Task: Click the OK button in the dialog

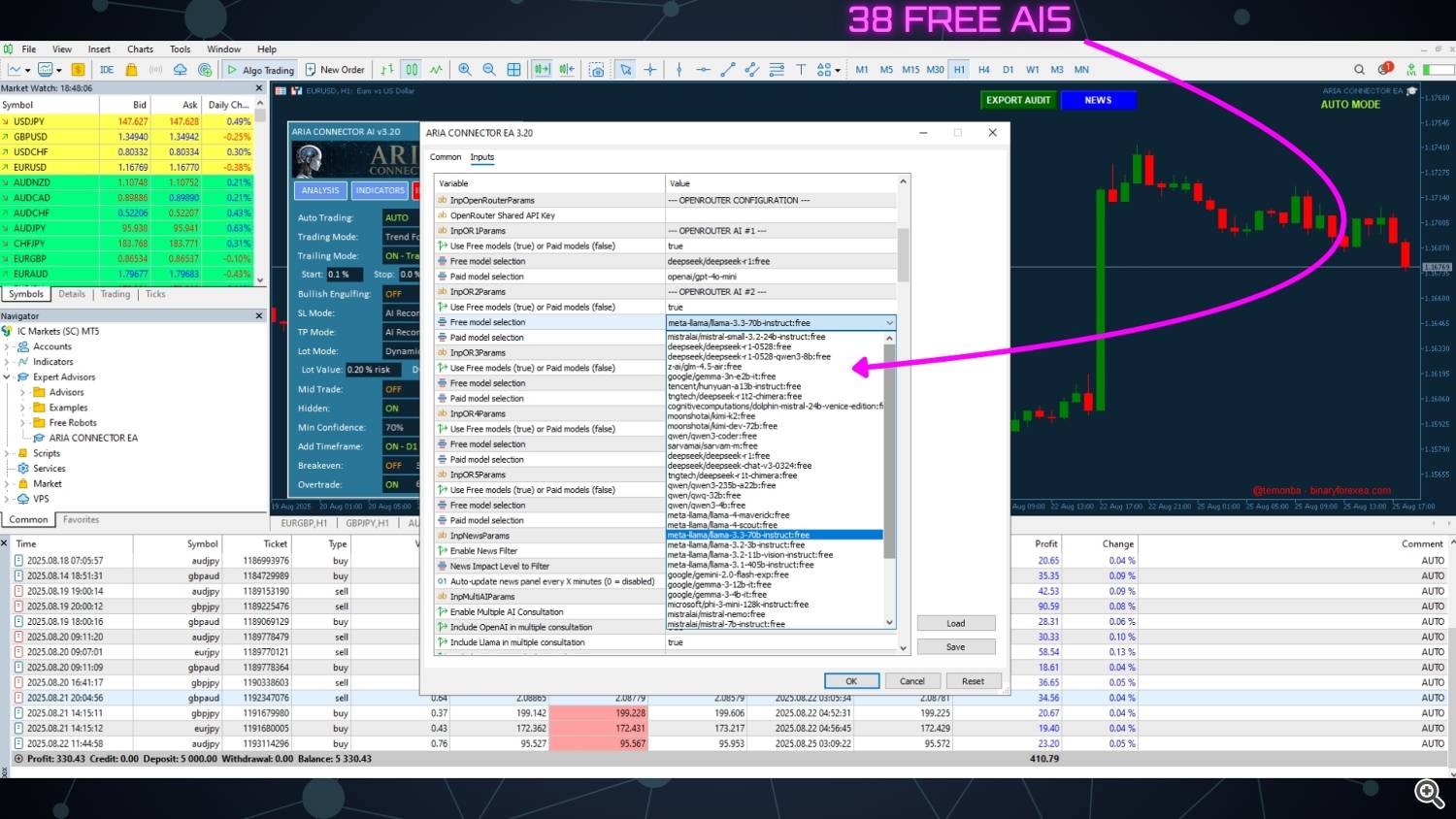Action: [x=851, y=681]
